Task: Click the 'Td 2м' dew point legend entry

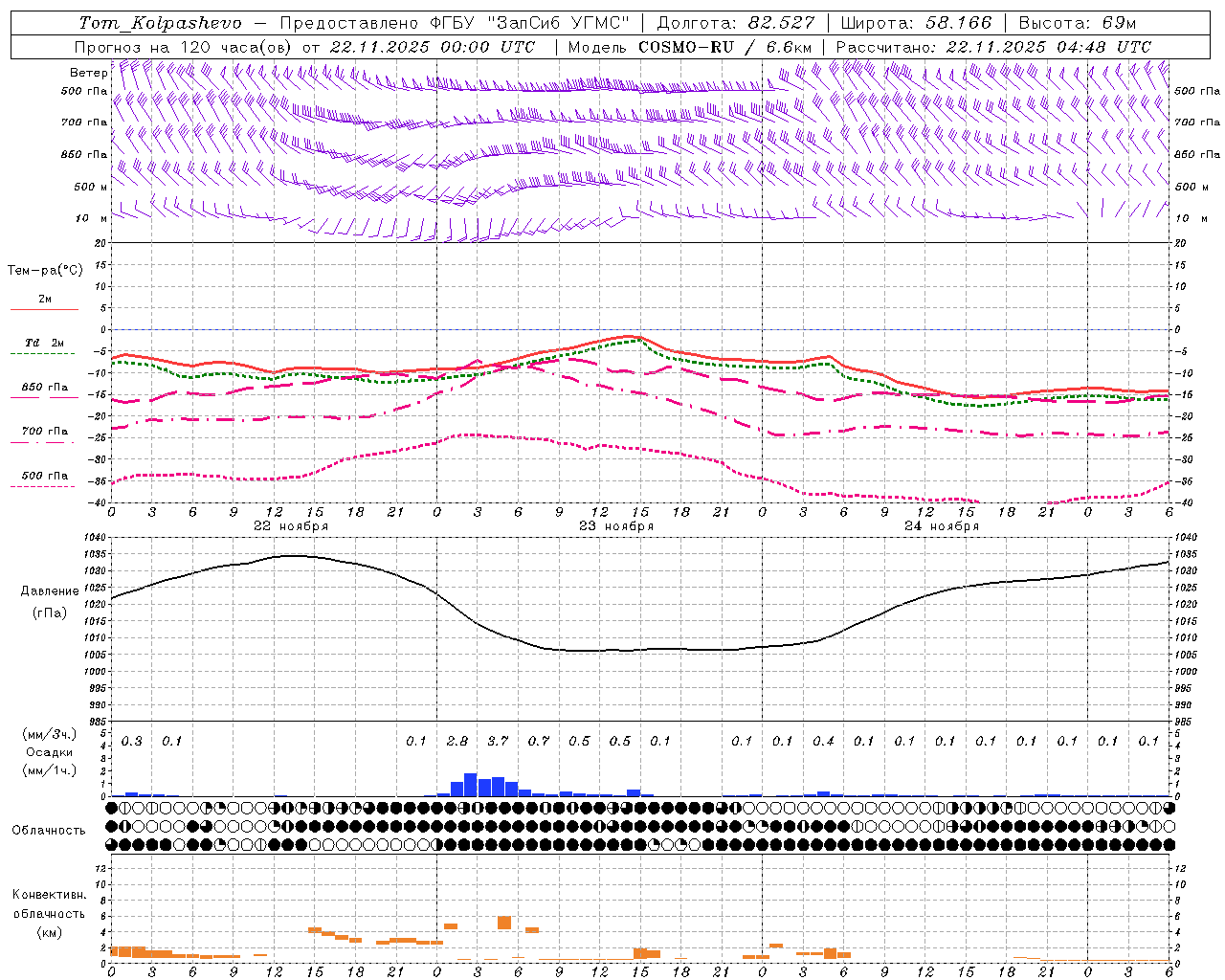Action: coord(45,343)
